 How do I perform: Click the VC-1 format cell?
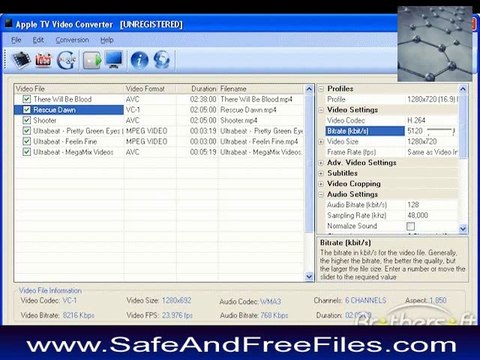coord(133,110)
